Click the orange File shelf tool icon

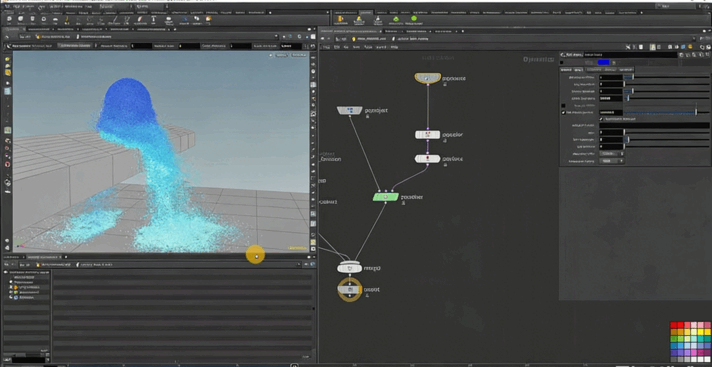pyautogui.click(x=208, y=19)
